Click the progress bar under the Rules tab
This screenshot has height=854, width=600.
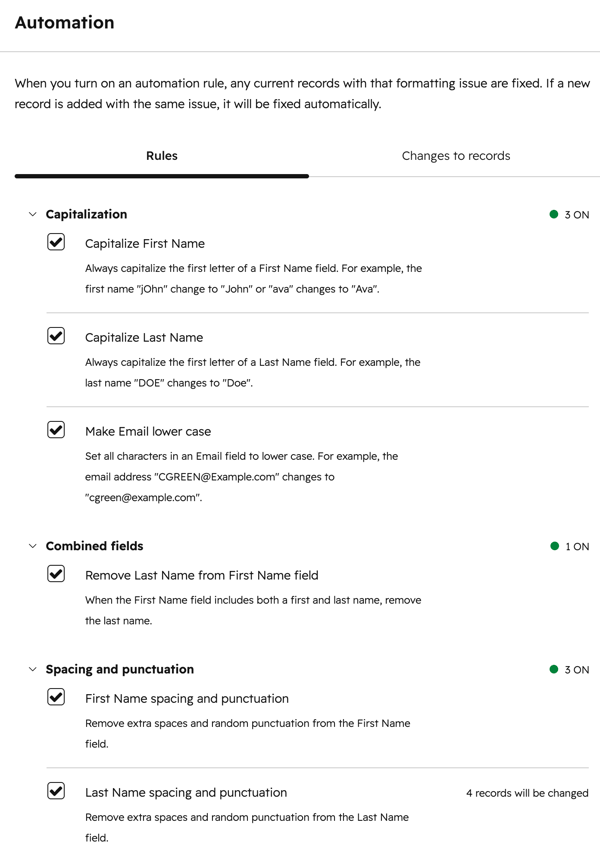(161, 175)
